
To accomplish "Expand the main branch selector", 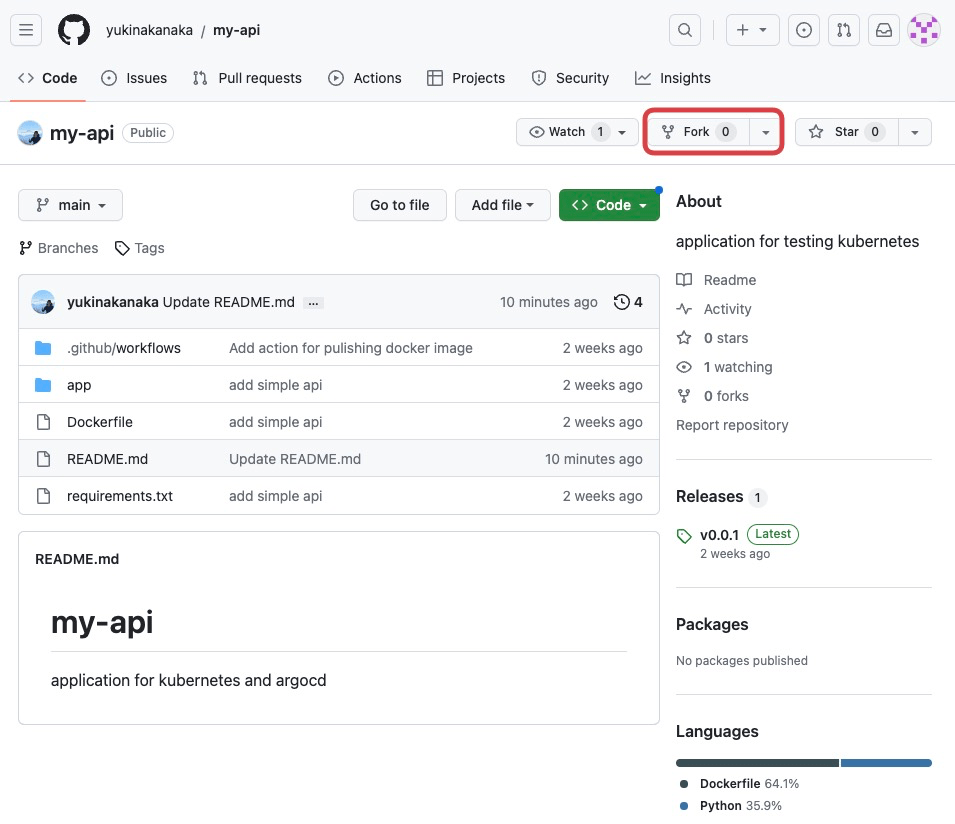I will point(70,205).
